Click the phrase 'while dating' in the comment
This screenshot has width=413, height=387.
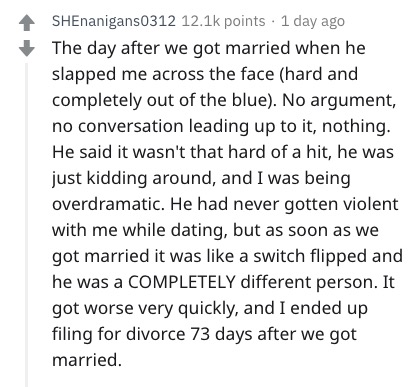175,230
